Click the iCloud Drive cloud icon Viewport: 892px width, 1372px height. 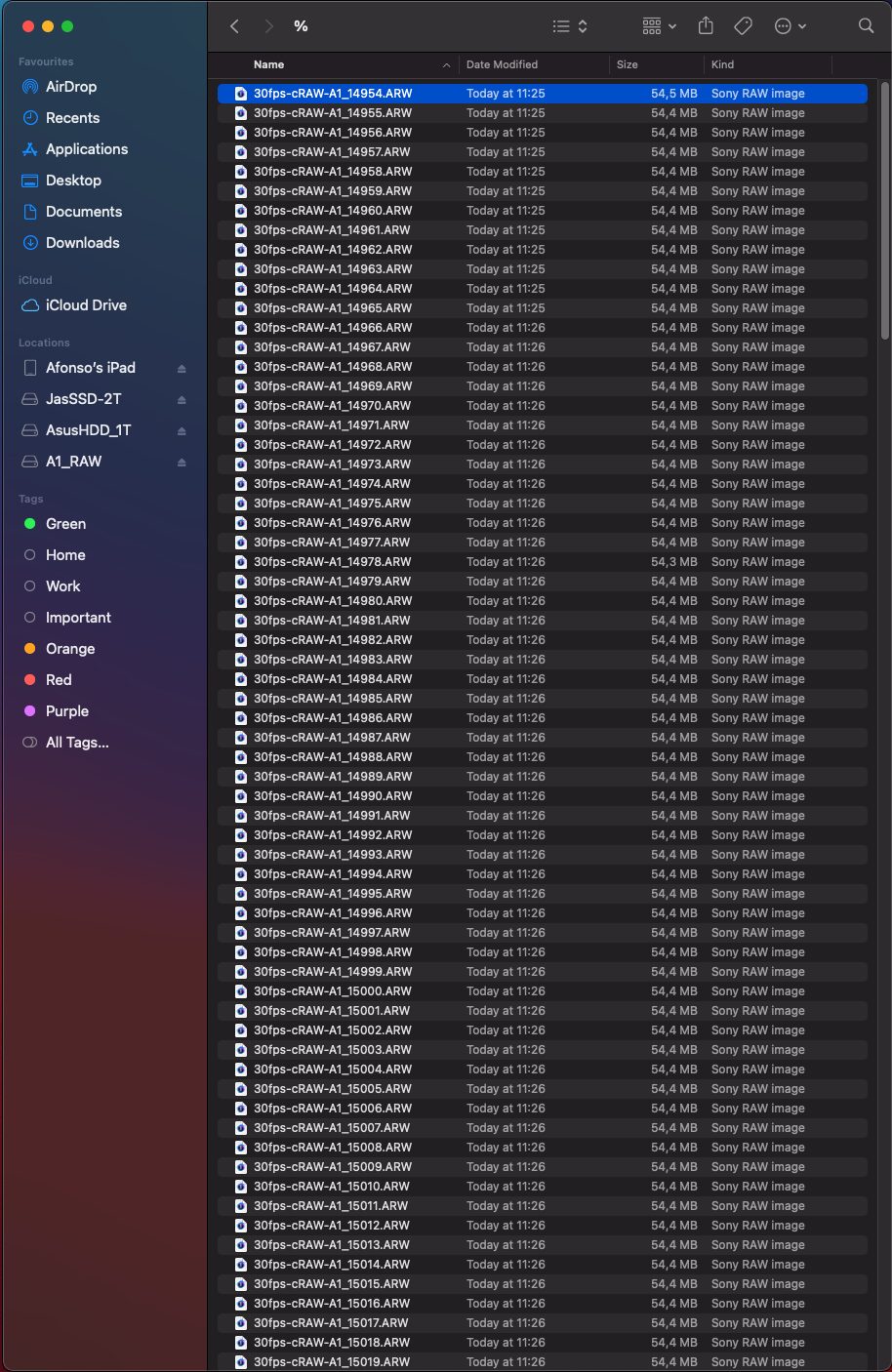click(x=30, y=305)
